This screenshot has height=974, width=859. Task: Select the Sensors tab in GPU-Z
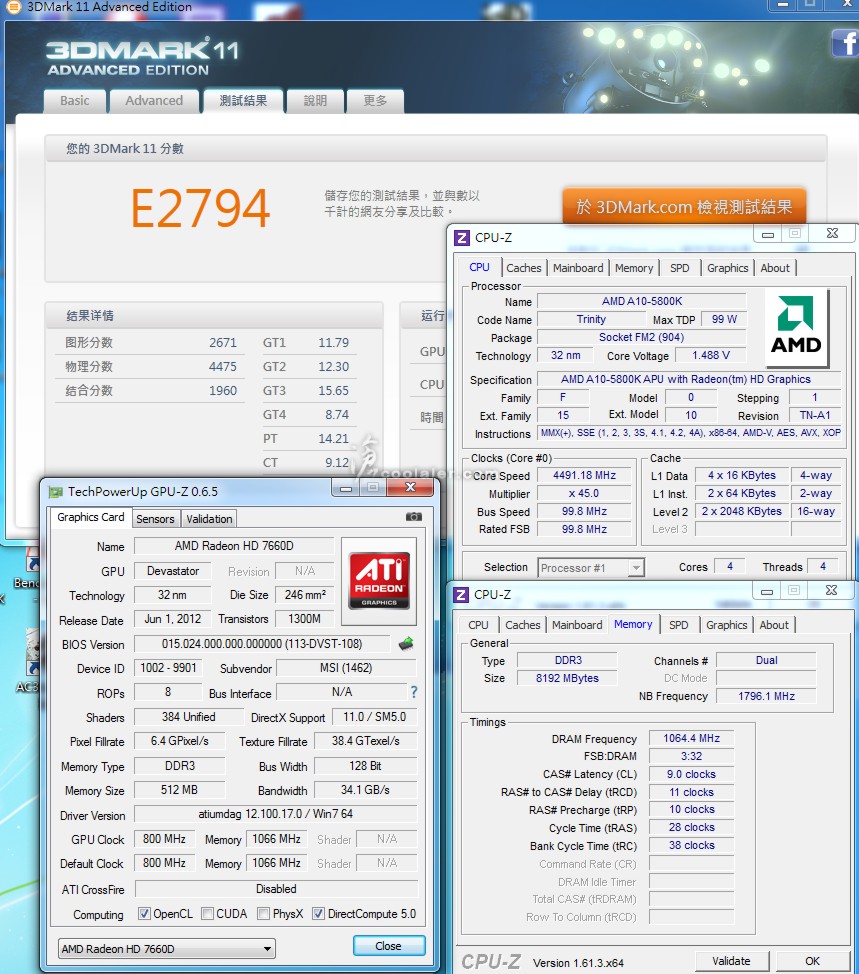click(x=155, y=519)
